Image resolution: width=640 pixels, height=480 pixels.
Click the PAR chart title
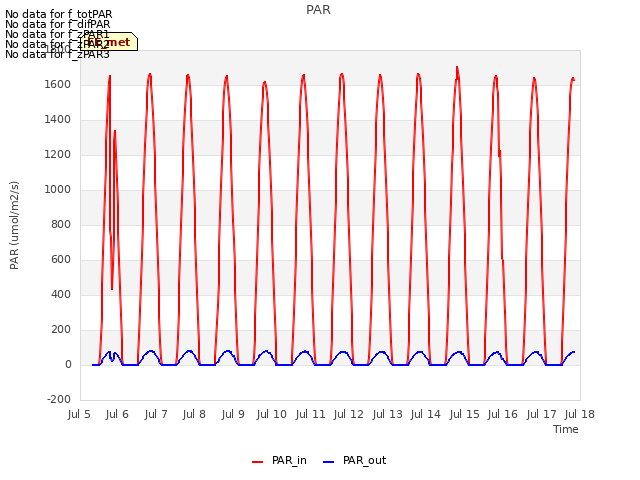318,10
